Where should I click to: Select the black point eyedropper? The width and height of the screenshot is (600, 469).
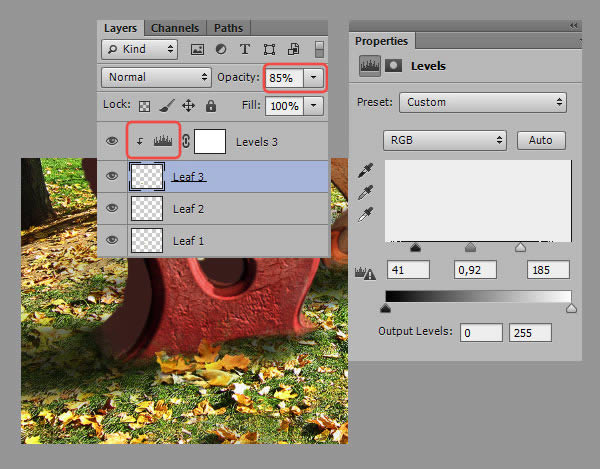366,171
